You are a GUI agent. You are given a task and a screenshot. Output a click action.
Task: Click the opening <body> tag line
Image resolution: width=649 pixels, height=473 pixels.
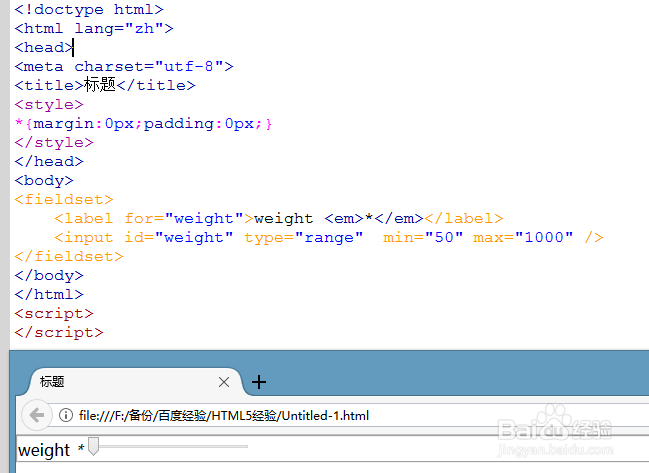click(44, 180)
